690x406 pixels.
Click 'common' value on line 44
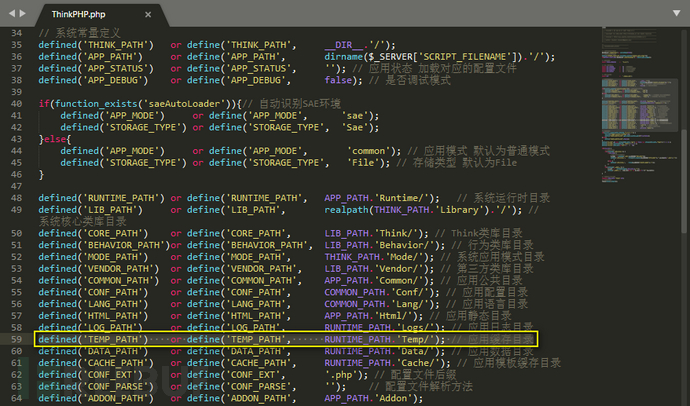[368, 151]
